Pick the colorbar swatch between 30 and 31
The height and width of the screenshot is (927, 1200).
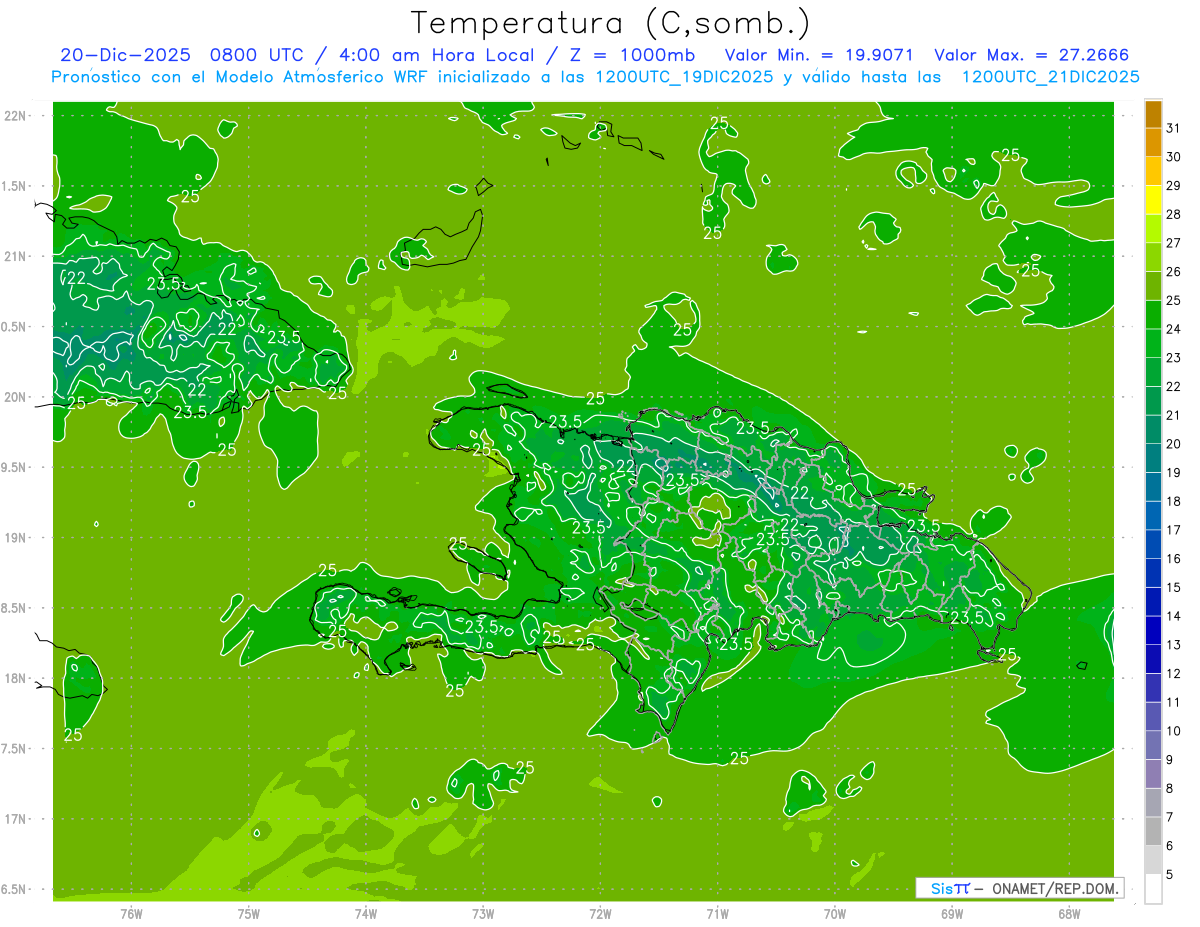1153,142
